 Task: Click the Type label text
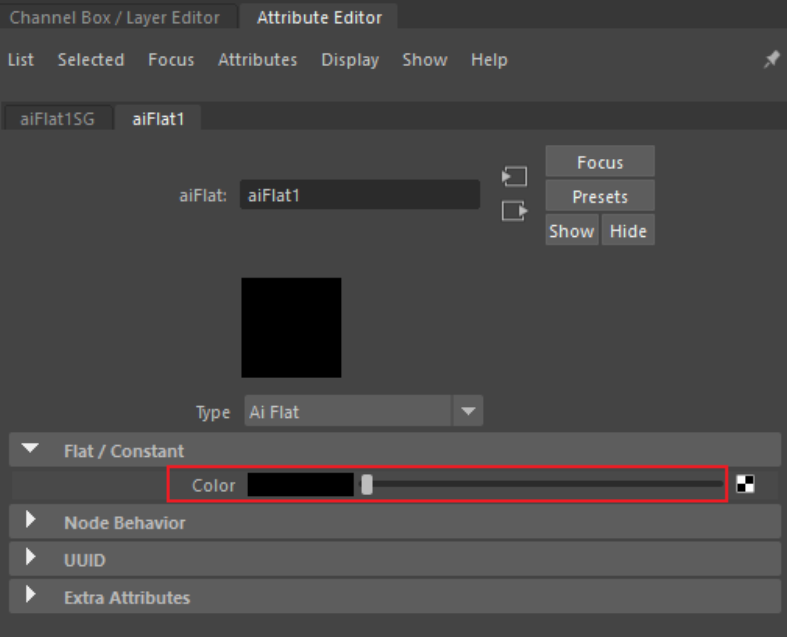coord(213,413)
